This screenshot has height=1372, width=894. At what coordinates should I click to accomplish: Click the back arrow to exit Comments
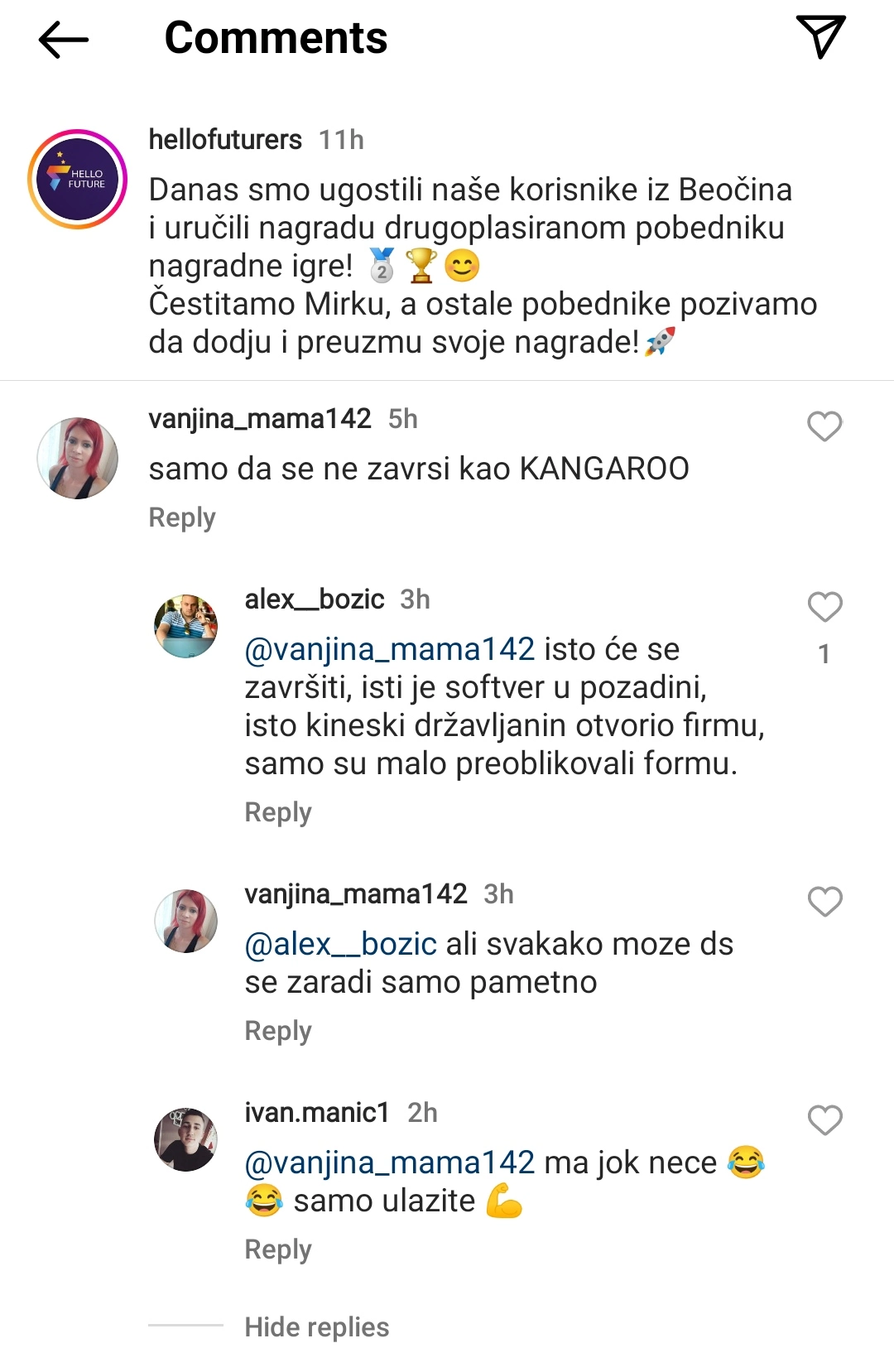click(x=62, y=37)
